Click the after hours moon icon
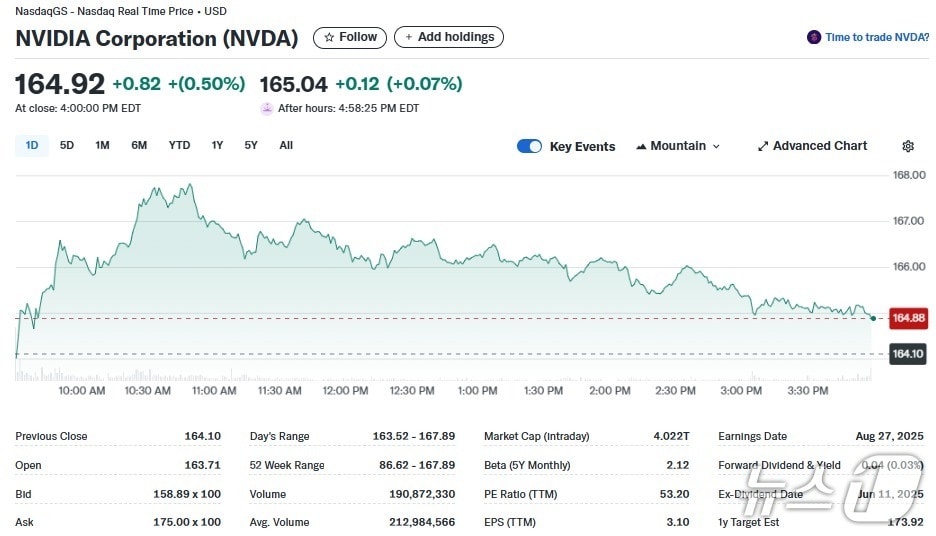This screenshot has height=536, width=936. click(267, 108)
